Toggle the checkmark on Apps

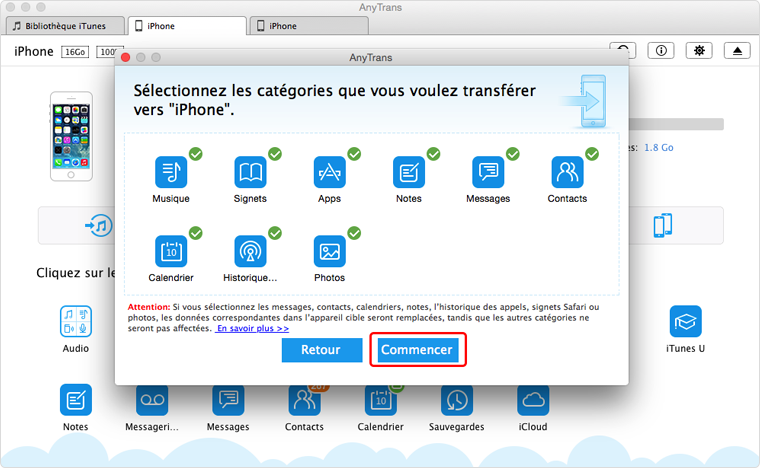point(354,154)
